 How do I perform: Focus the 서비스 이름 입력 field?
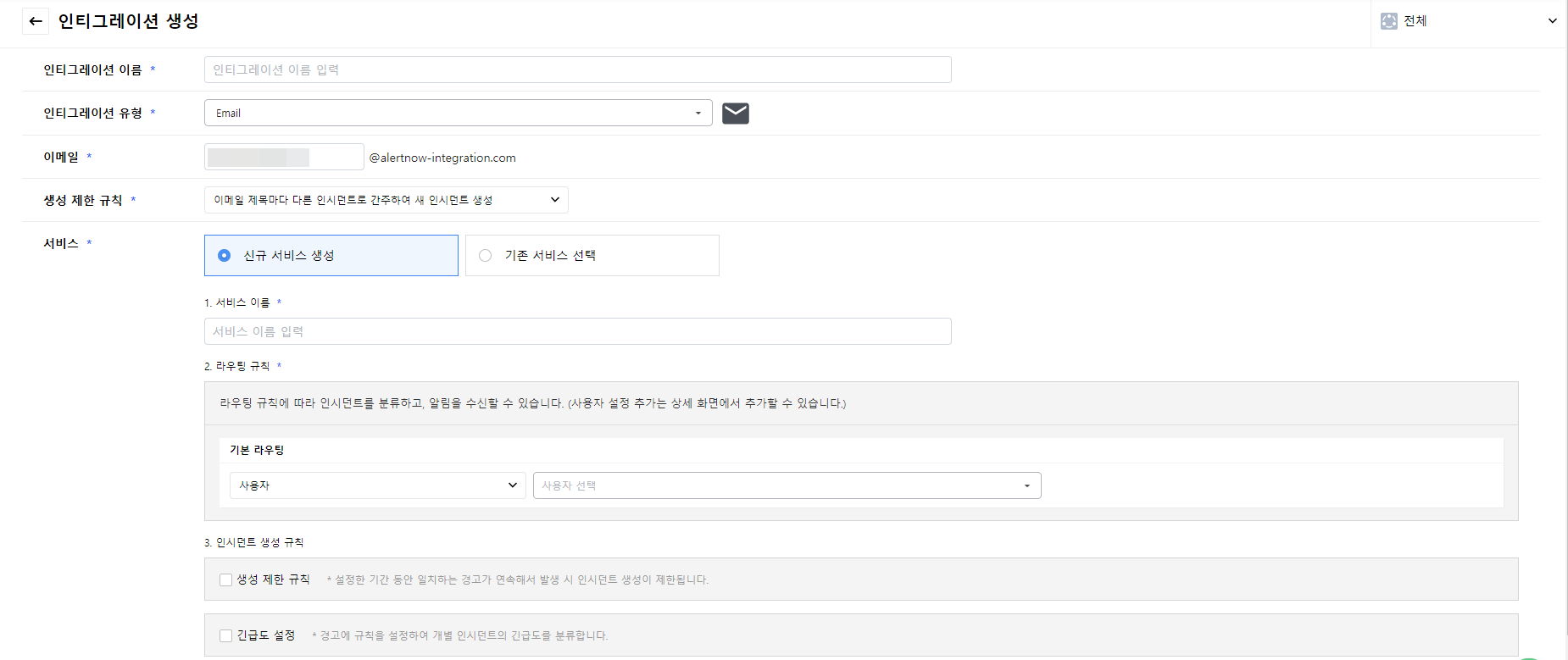[x=577, y=331]
